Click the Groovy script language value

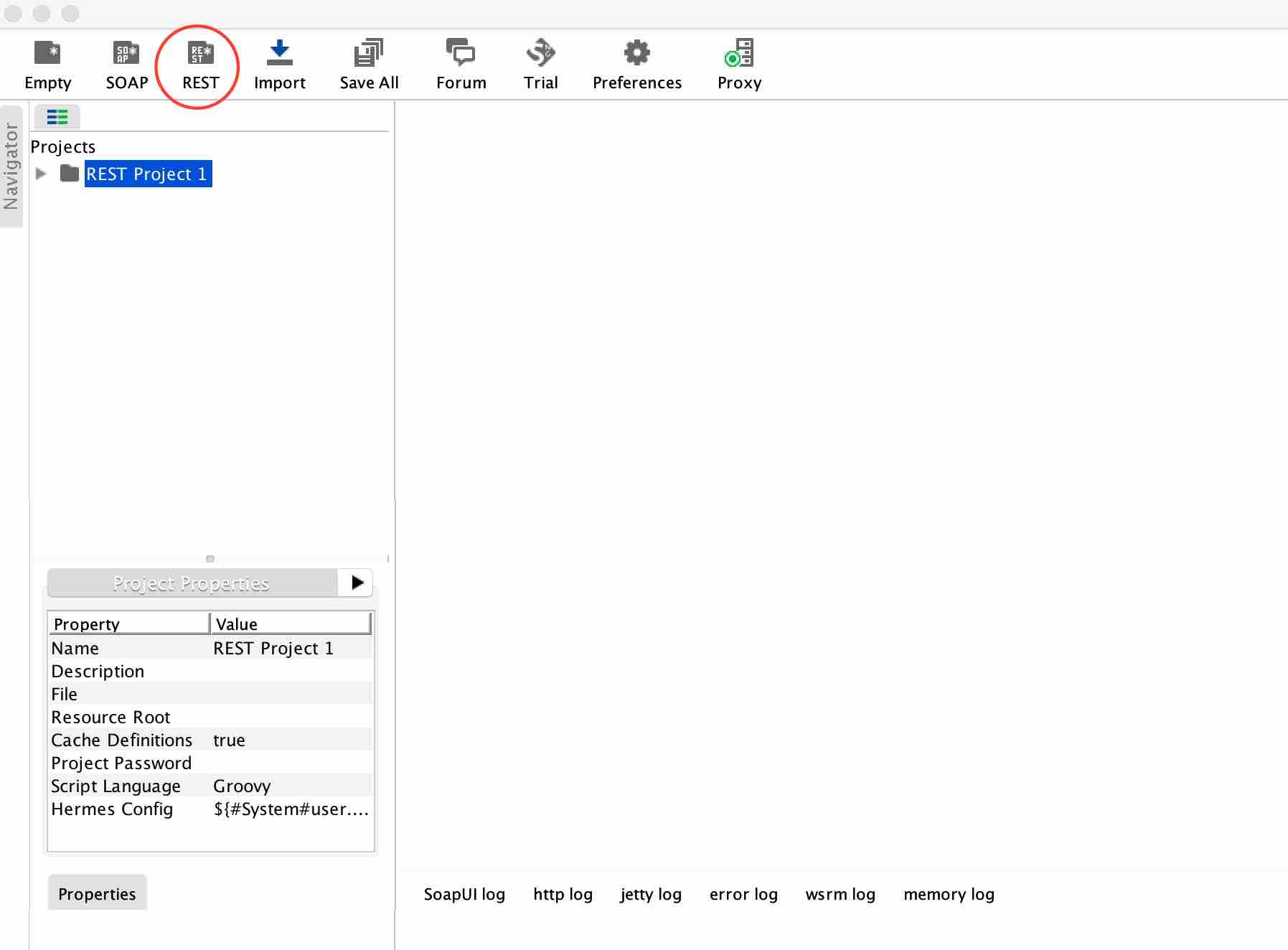coord(242,786)
